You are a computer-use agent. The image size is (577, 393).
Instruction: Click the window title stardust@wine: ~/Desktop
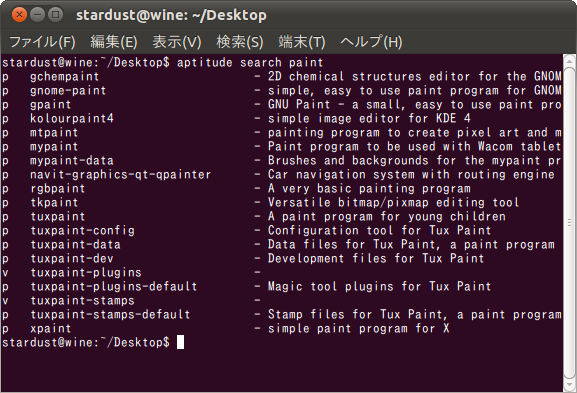pos(171,15)
